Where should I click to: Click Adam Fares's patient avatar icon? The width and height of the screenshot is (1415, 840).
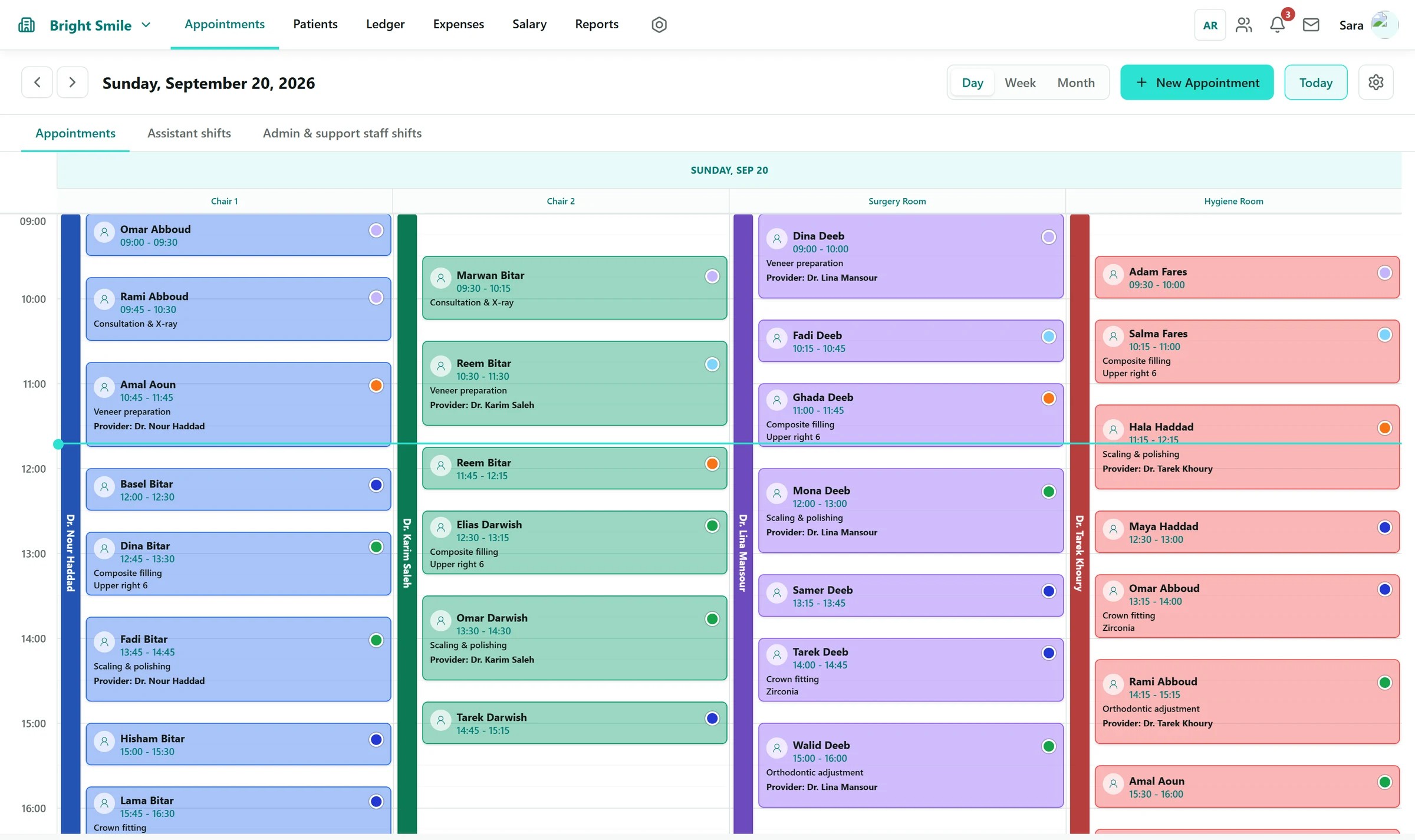click(1113, 274)
